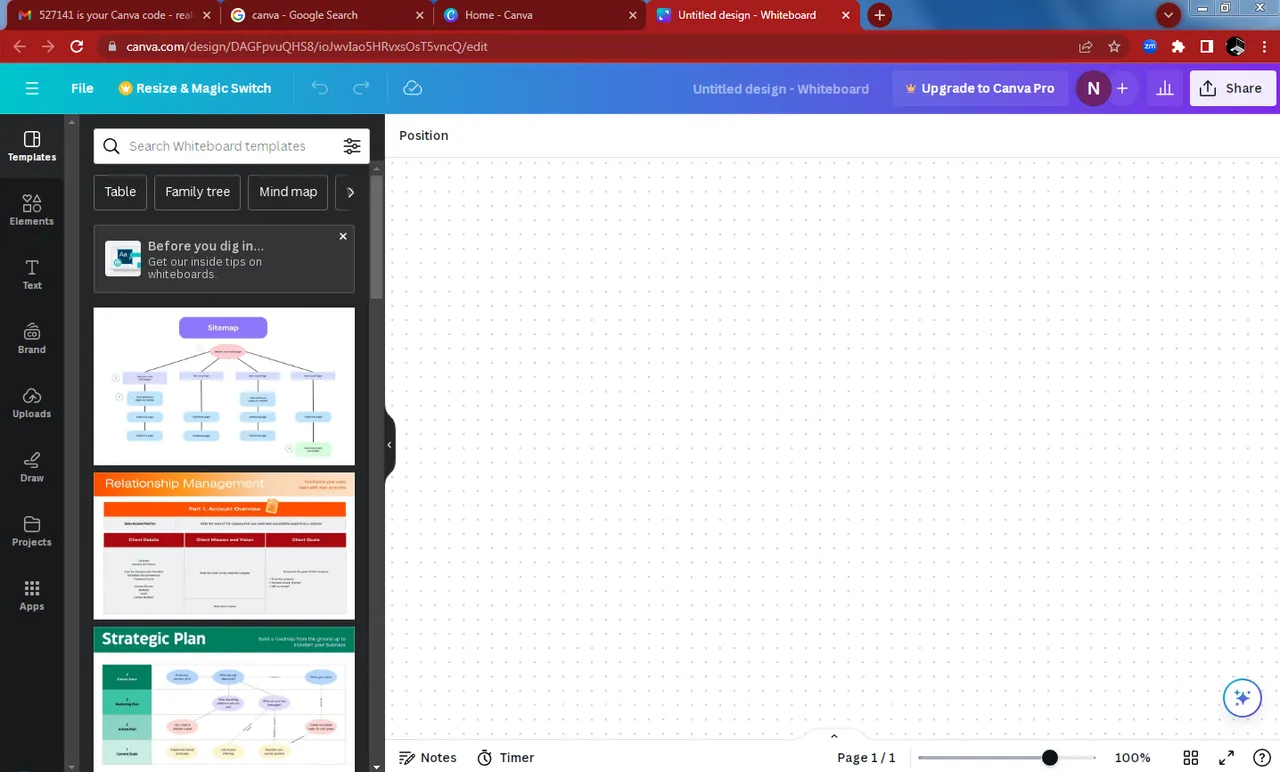This screenshot has height=772, width=1280.
Task: Choose the Relationship Management template
Action: 224,546
